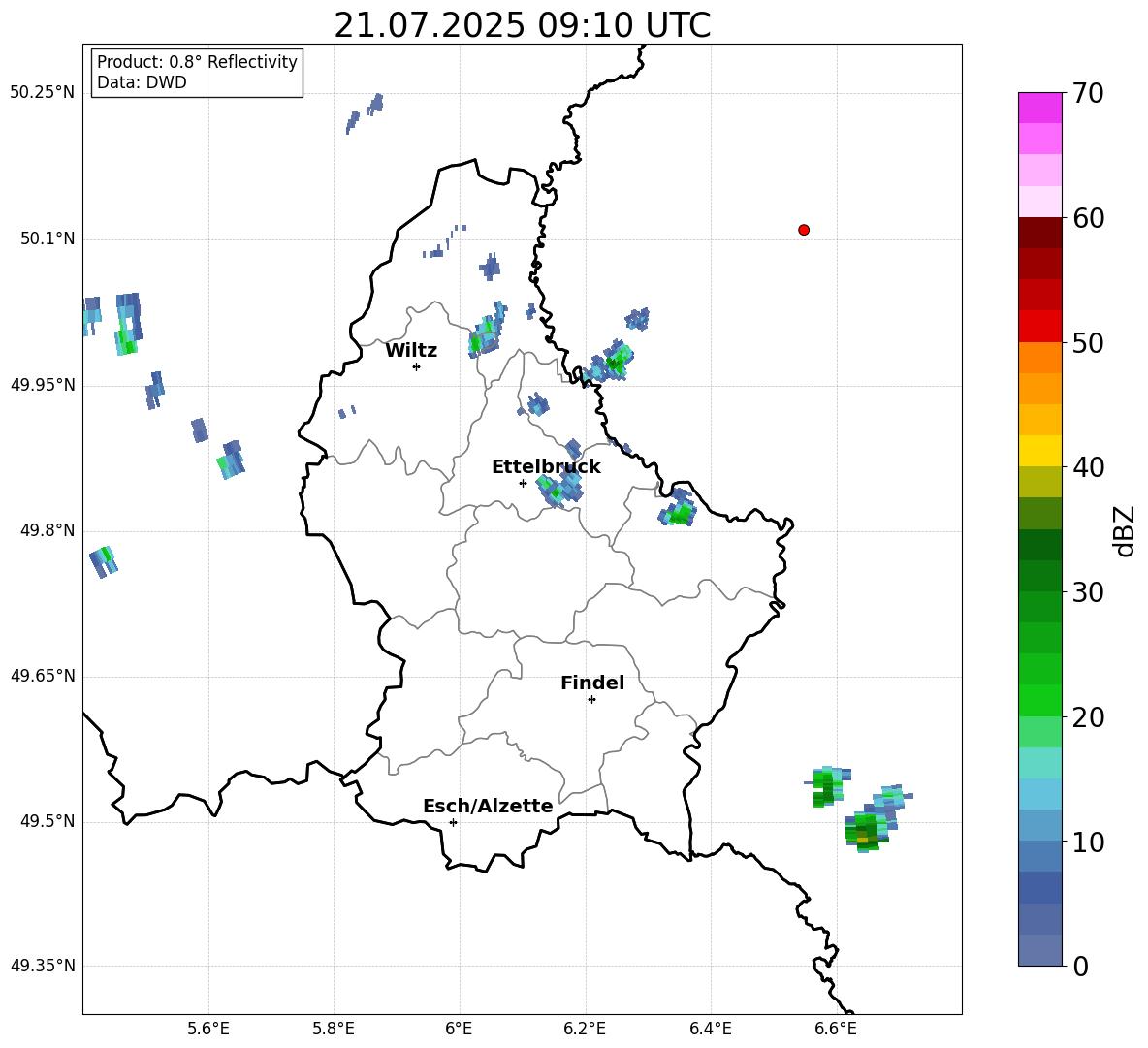The height and width of the screenshot is (1048, 1148).
Task: Click the Wiltz station label
Action: coord(411,351)
